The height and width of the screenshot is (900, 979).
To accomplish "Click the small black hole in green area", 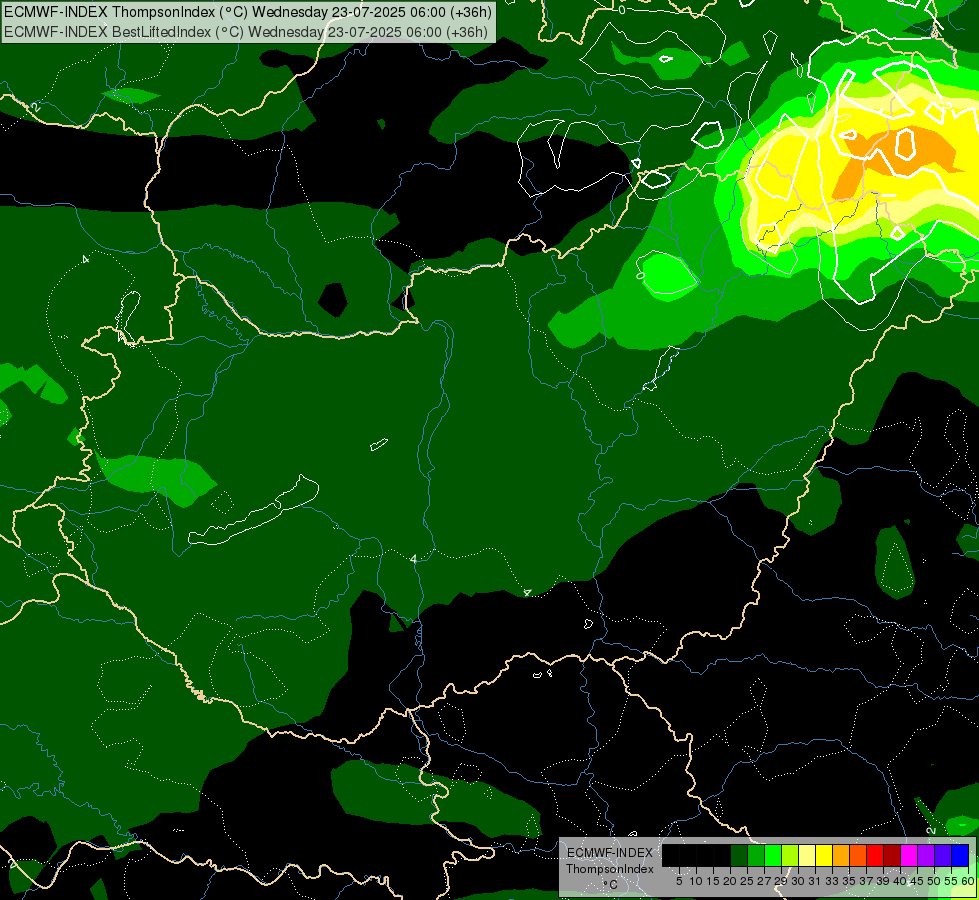I will point(333,300).
